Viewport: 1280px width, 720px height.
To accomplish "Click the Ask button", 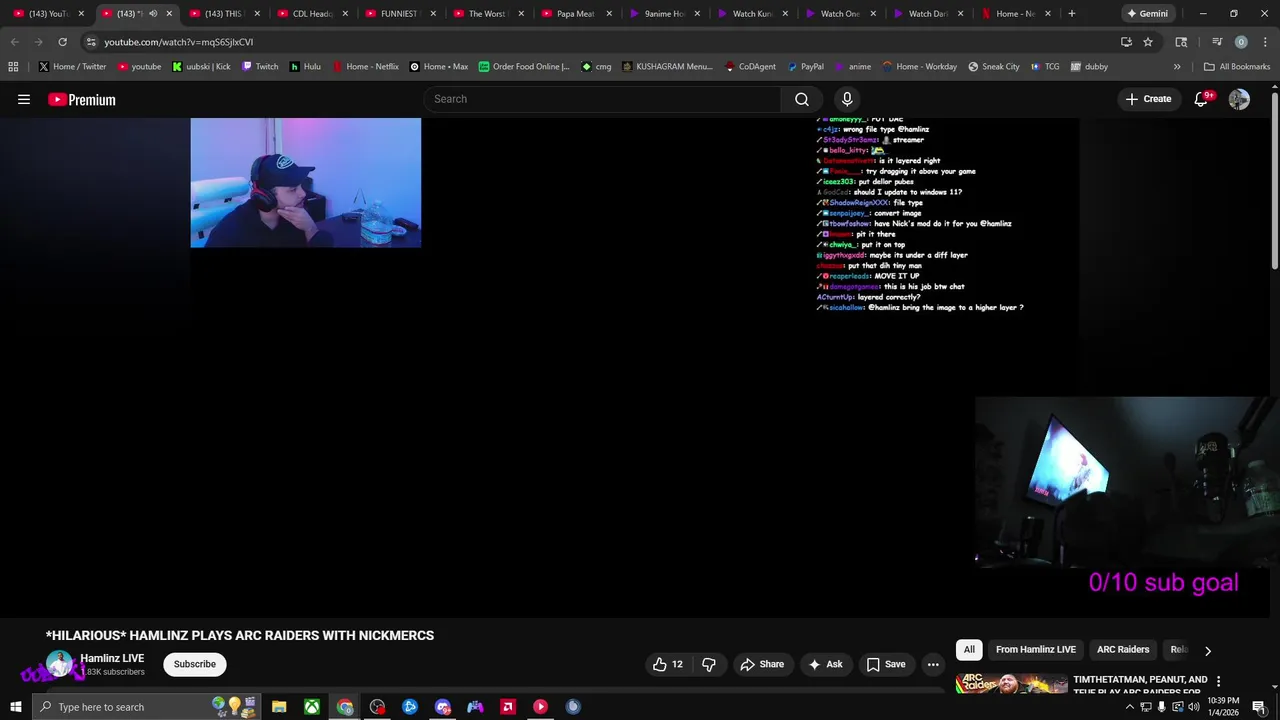I will click(826, 664).
